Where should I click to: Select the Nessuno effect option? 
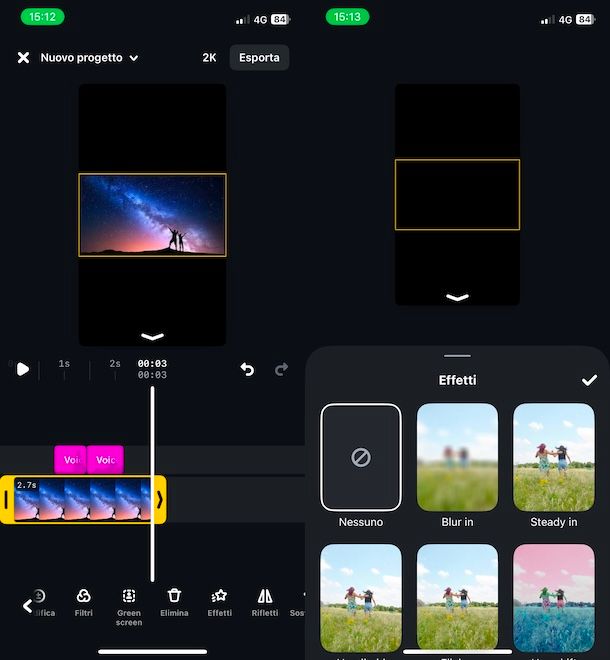(x=361, y=457)
